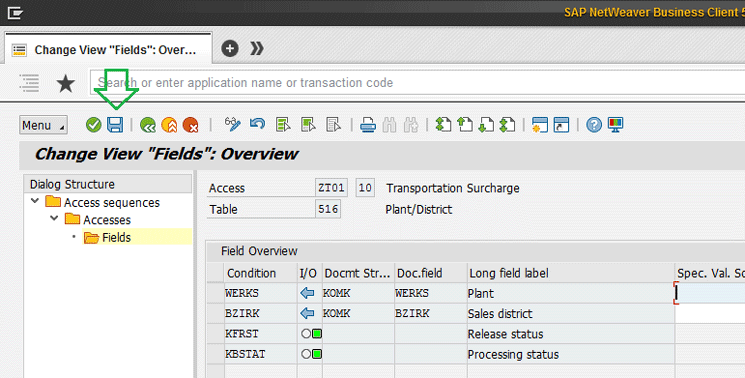Click the Condition column header

pyautogui.click(x=261, y=273)
